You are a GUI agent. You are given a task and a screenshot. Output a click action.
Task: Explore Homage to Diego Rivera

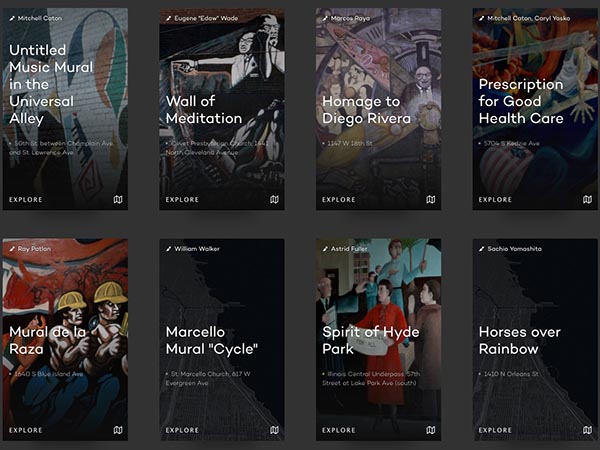coord(339,200)
